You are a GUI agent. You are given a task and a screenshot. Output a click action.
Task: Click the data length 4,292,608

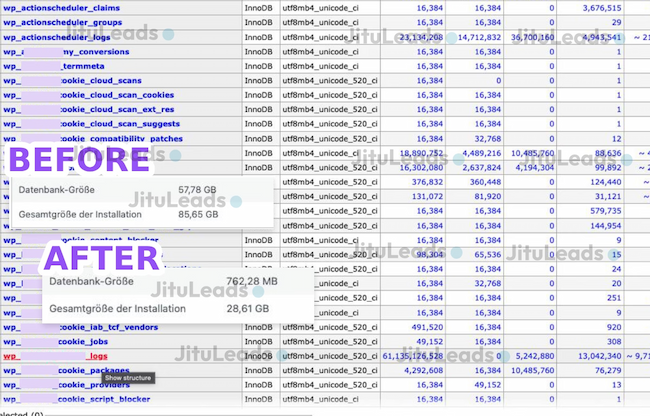[x=424, y=370]
